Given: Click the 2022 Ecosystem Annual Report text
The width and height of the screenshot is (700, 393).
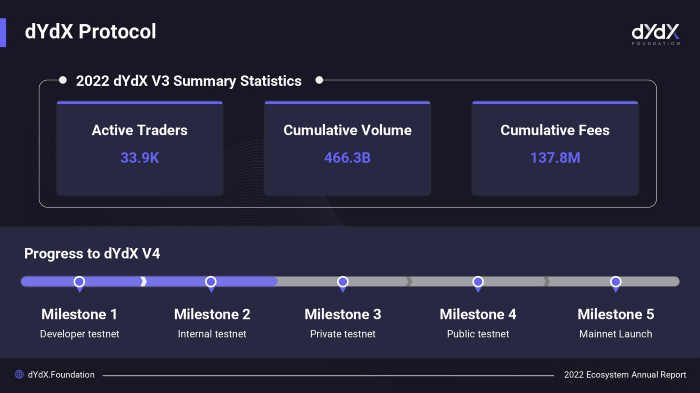Looking at the screenshot, I should point(625,375).
